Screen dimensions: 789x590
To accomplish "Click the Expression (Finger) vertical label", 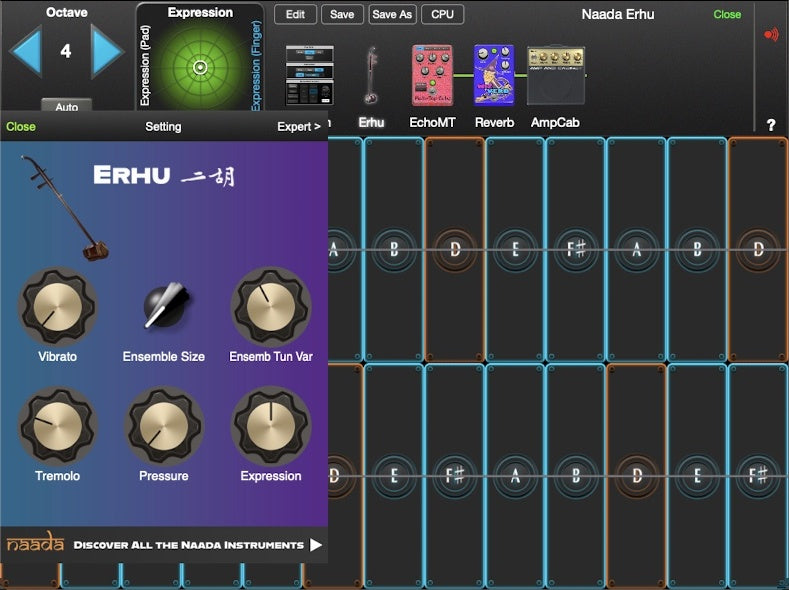I will coord(256,65).
